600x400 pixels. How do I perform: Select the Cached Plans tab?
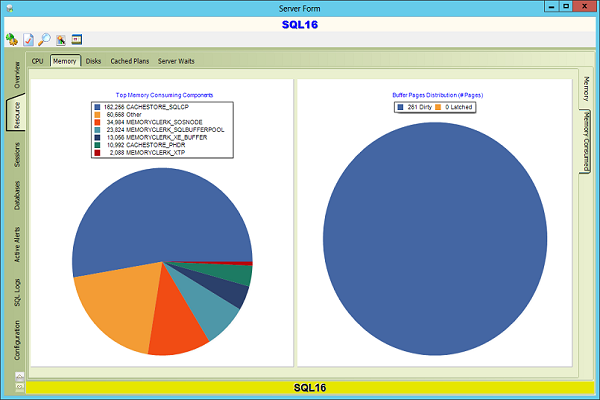pos(130,61)
